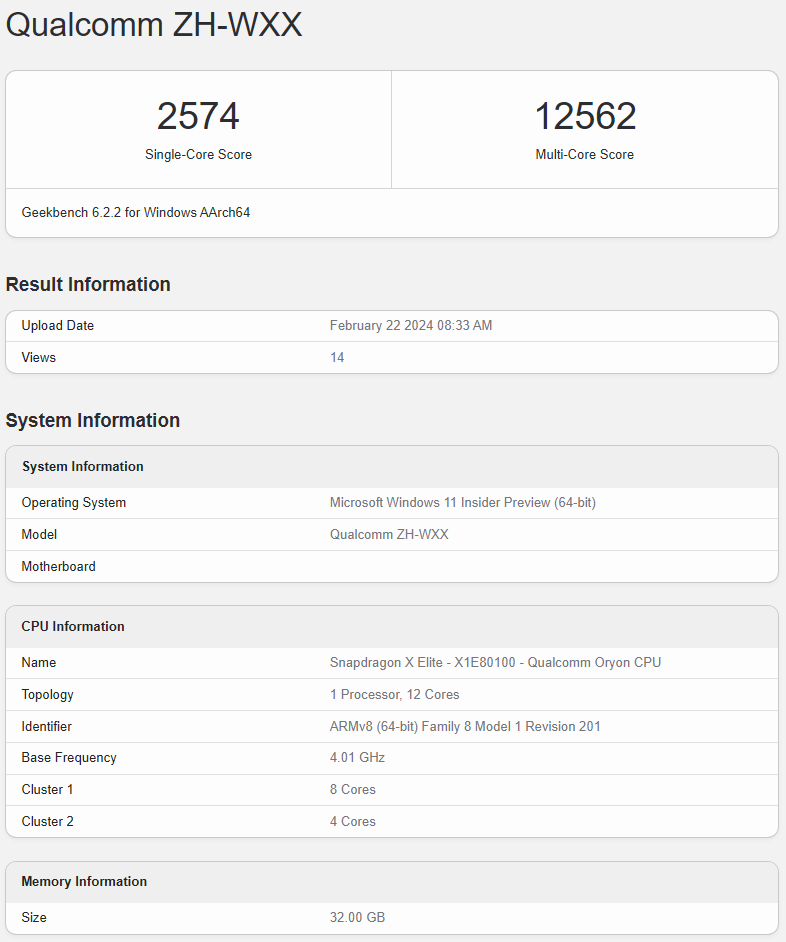Click the memory 'Size' label
Image resolution: width=786 pixels, height=942 pixels.
pyautogui.click(x=34, y=917)
